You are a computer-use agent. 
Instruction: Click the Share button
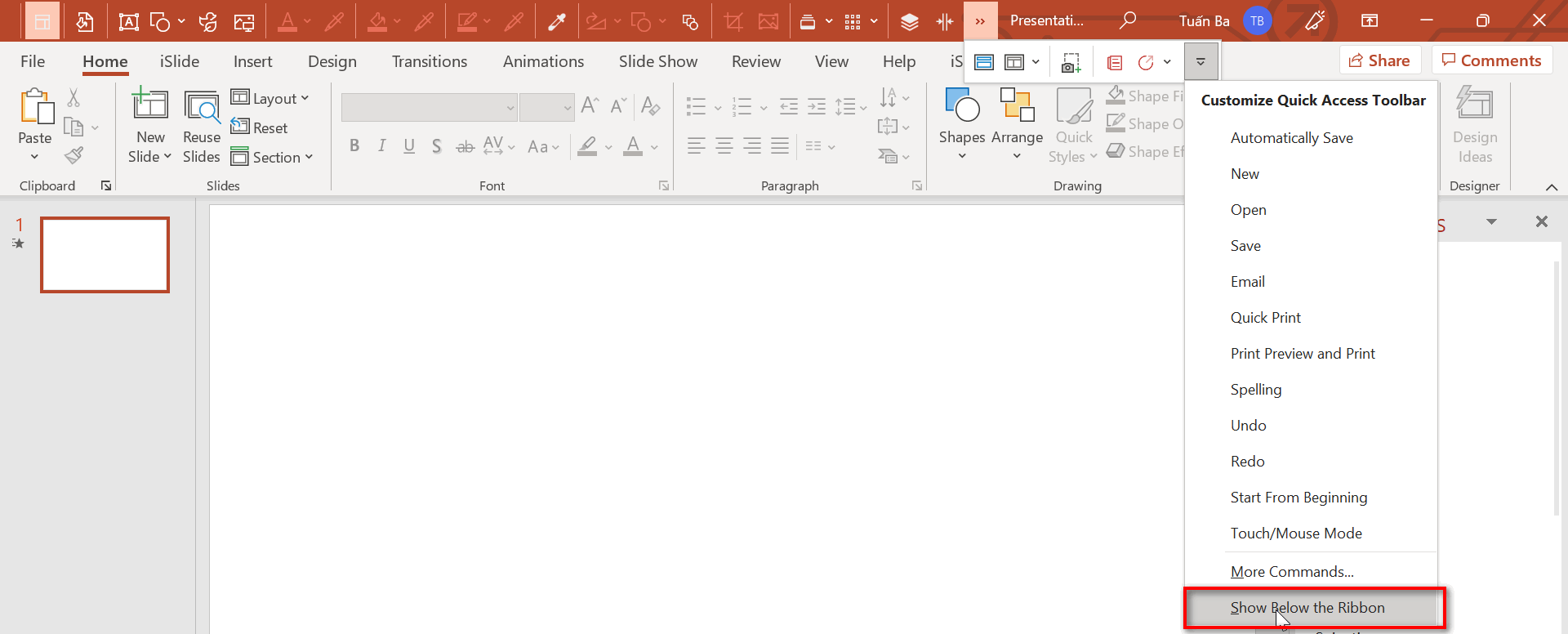coord(1380,60)
